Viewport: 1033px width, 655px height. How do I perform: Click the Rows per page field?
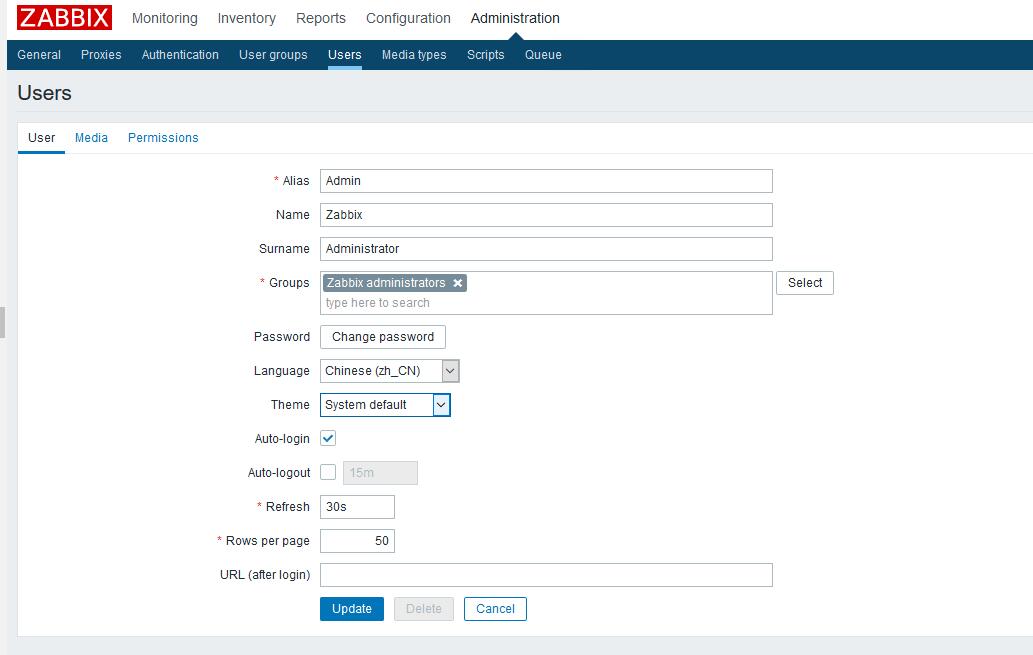[357, 541]
